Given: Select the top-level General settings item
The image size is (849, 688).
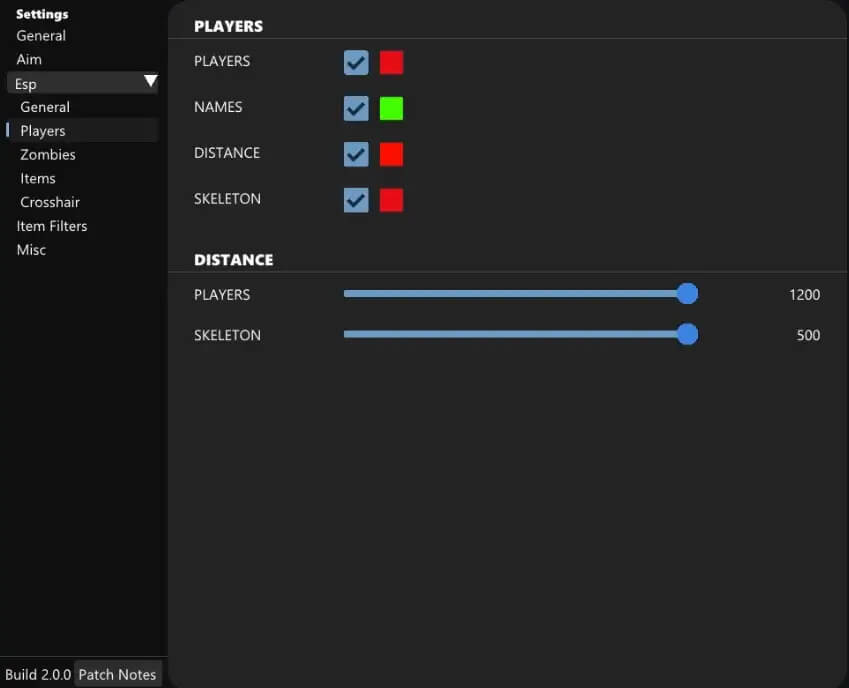Looking at the screenshot, I should click(41, 36).
